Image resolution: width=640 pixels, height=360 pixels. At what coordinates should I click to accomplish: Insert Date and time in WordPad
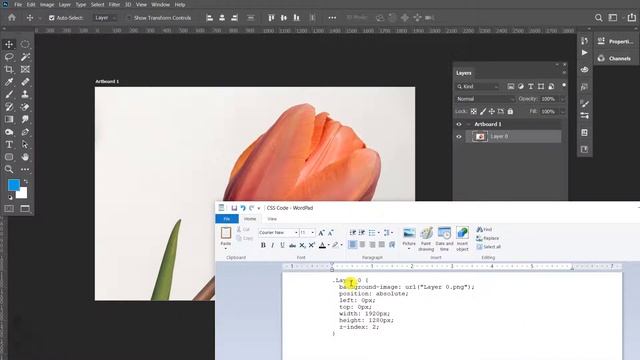point(444,239)
